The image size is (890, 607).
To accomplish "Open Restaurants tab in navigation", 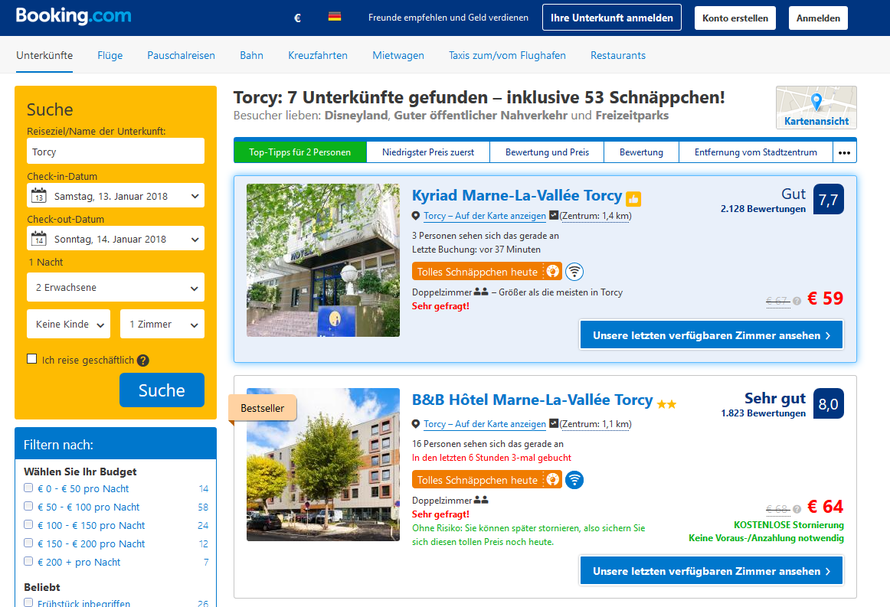I will point(618,55).
